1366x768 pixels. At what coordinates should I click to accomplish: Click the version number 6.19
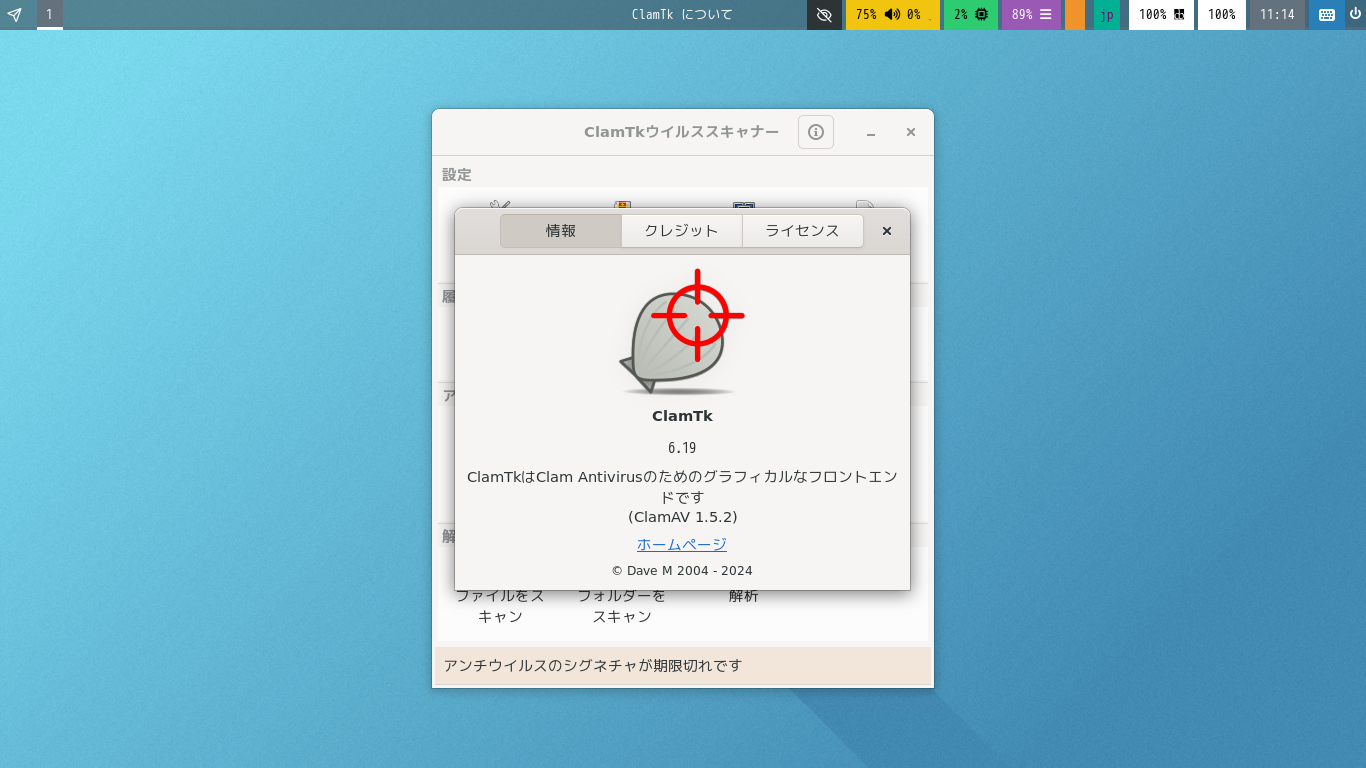tap(682, 448)
